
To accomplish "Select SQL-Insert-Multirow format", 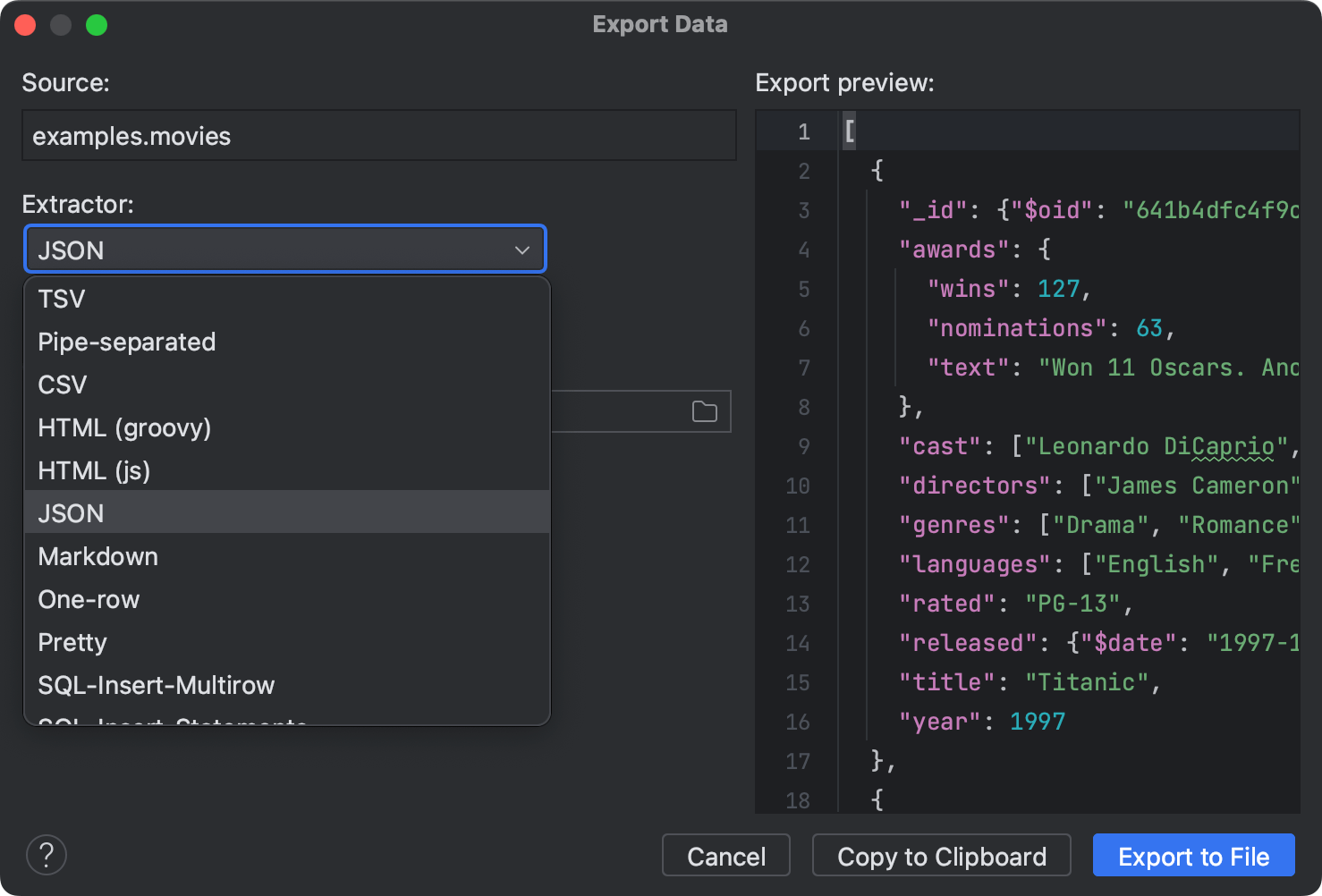I will click(x=156, y=685).
